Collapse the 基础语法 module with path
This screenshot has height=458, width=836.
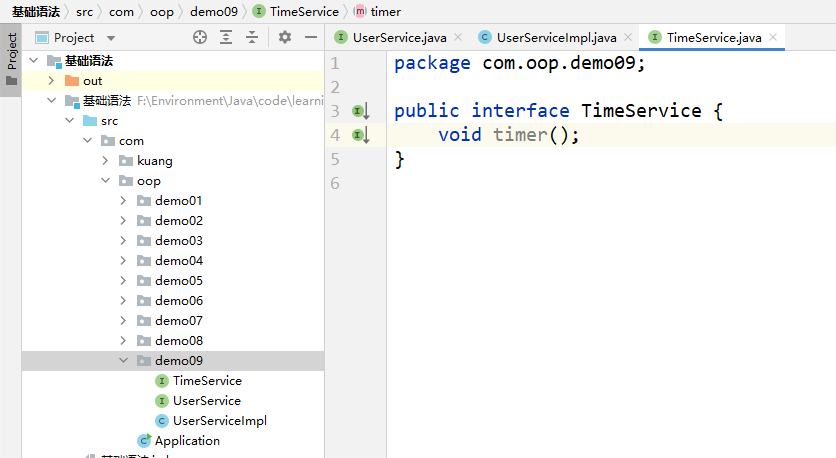click(x=52, y=100)
